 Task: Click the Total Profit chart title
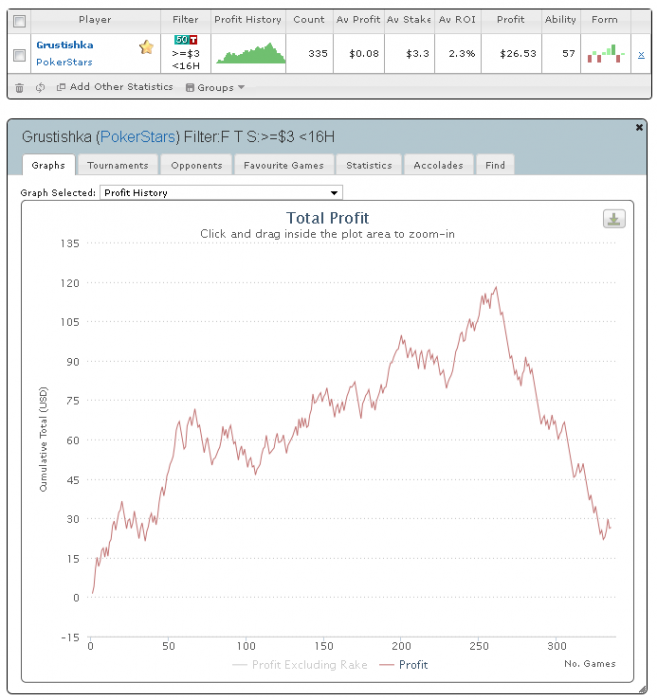tap(328, 218)
